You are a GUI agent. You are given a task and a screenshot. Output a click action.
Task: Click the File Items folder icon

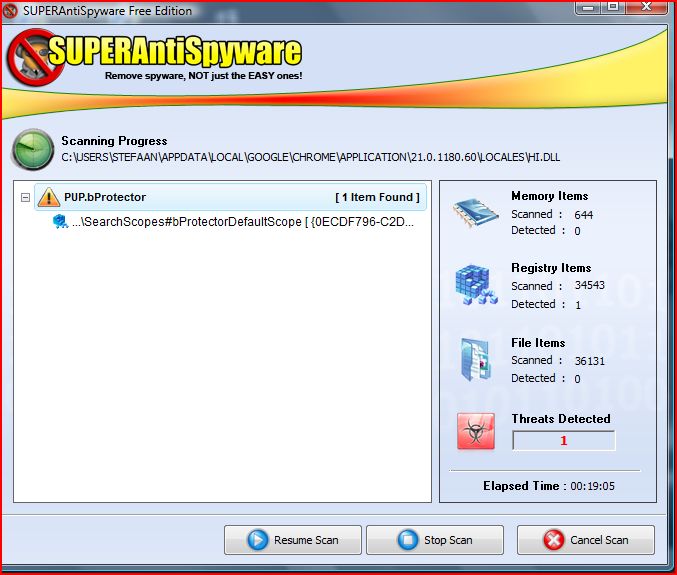[x=476, y=360]
